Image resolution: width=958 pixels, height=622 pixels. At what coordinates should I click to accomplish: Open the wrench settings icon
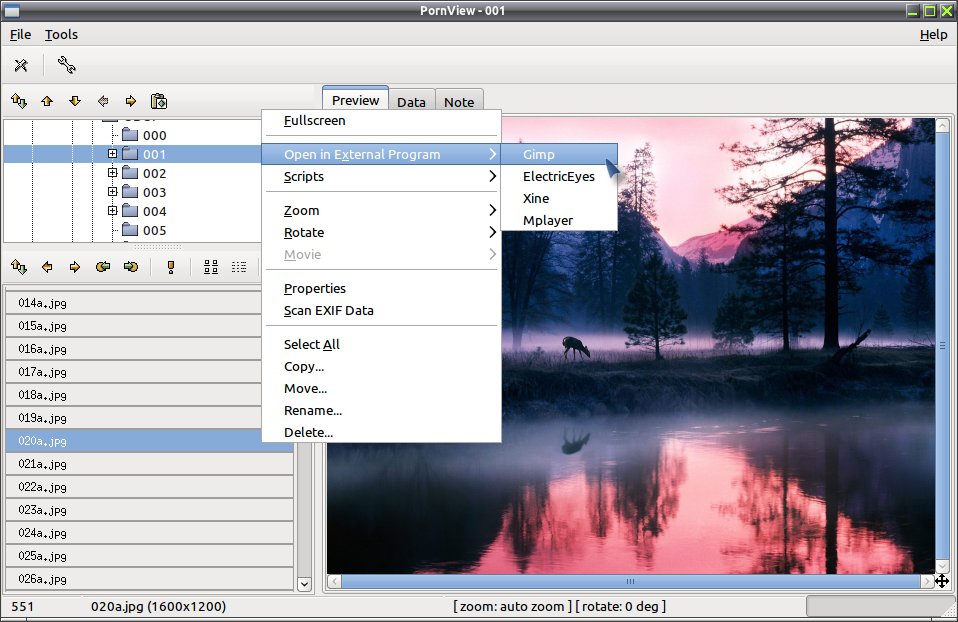tap(66, 65)
